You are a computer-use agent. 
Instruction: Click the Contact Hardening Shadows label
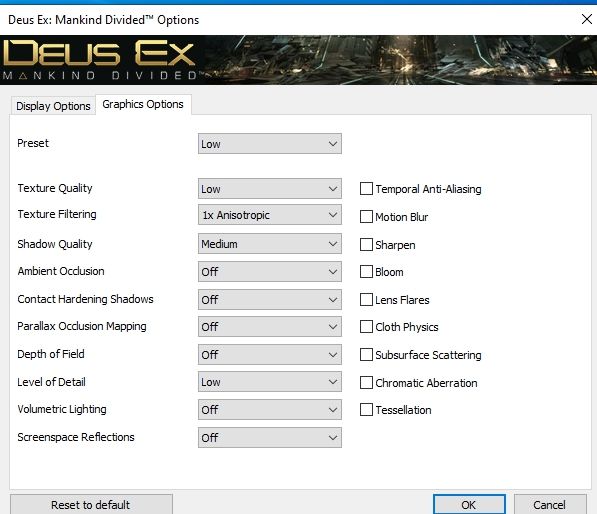click(x=85, y=299)
